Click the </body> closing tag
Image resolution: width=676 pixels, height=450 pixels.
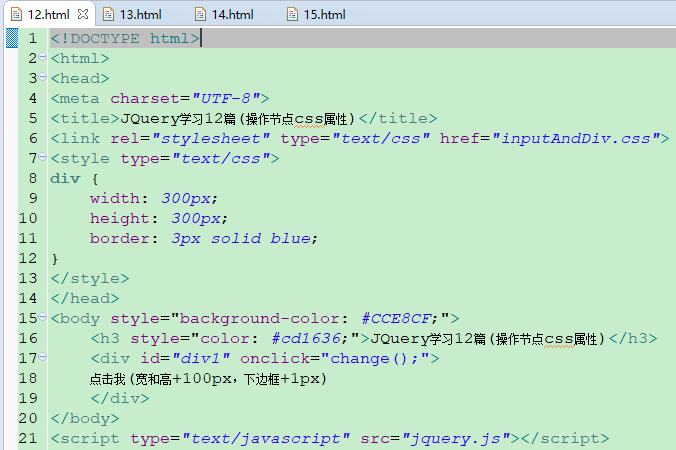tap(85, 419)
